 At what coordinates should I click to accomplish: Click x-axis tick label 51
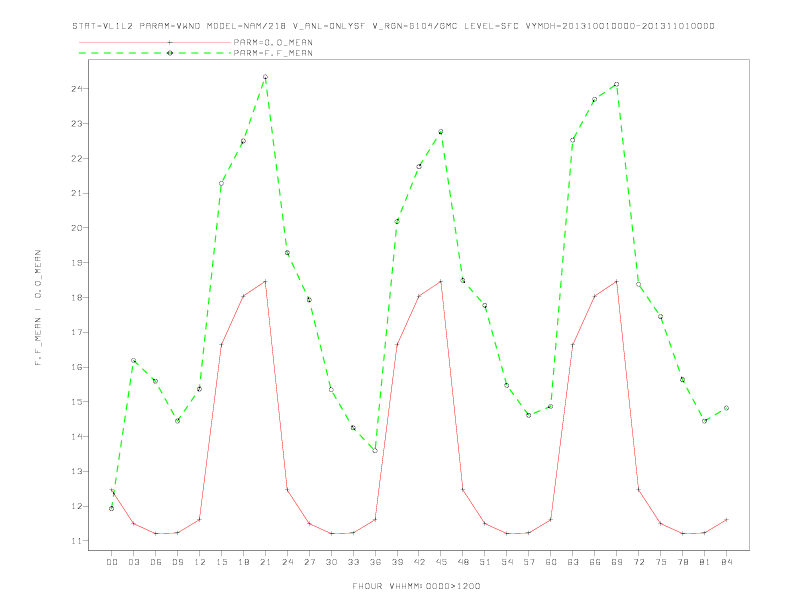point(485,562)
